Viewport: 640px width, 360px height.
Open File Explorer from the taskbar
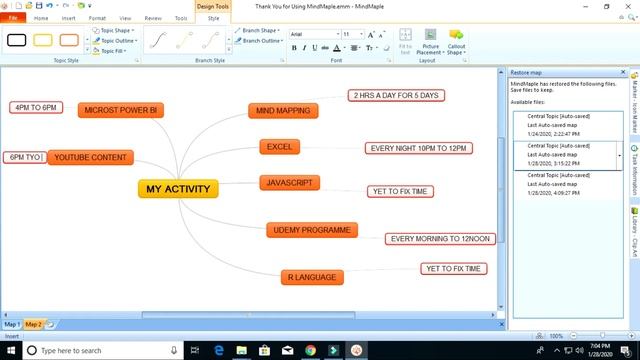point(242,350)
